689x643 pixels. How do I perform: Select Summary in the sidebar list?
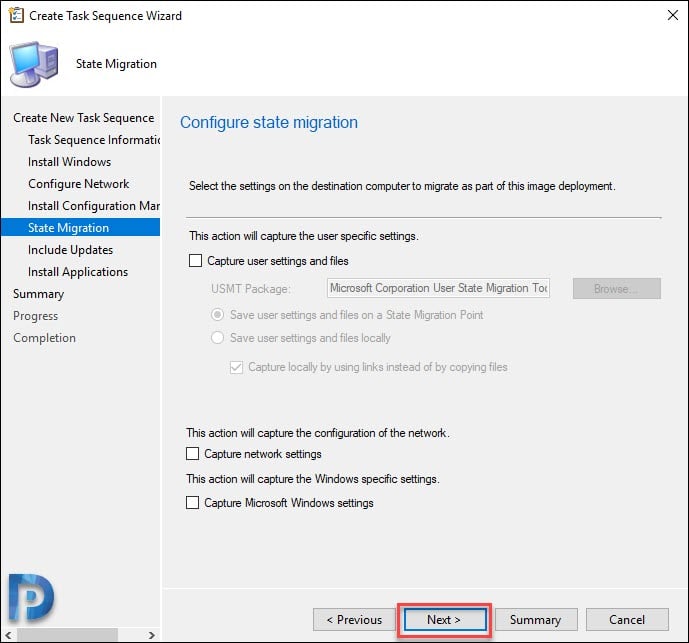coord(39,294)
